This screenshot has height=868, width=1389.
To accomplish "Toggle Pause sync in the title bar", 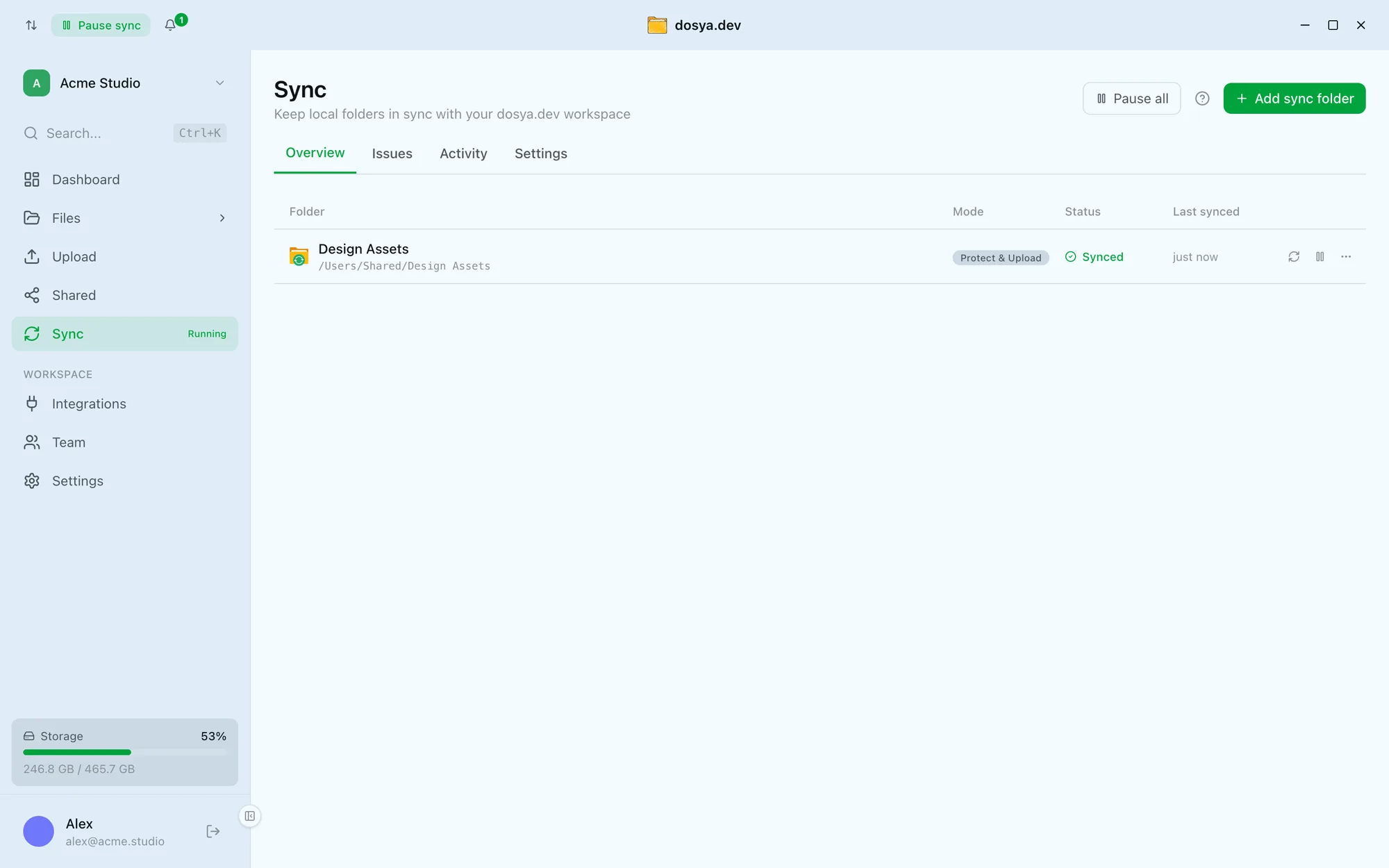I will point(101,25).
